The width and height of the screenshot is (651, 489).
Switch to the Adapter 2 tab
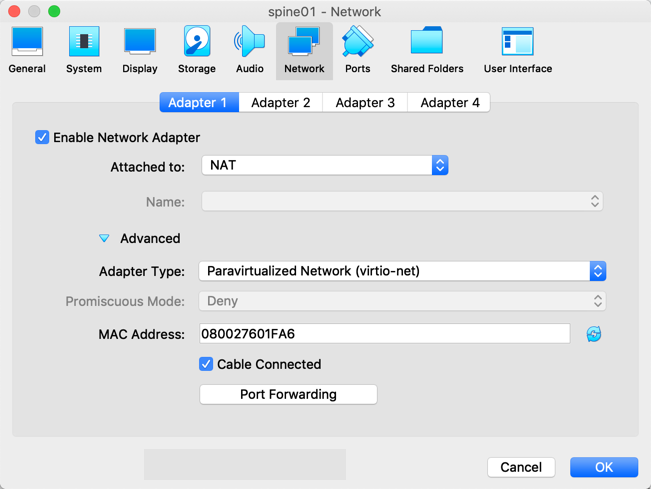(x=281, y=102)
